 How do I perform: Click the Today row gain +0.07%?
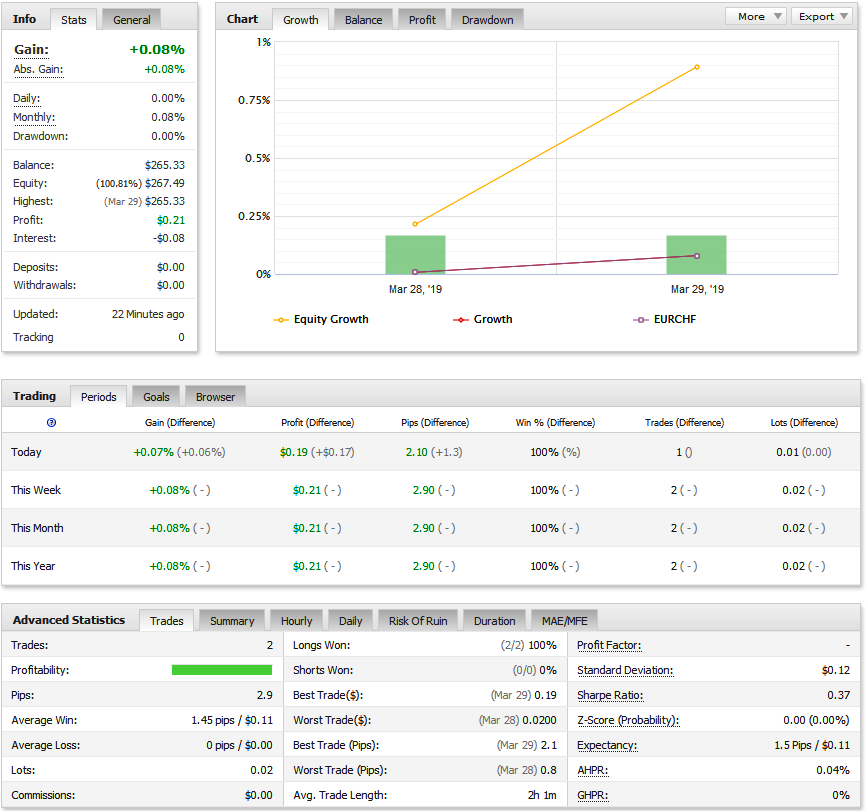(x=153, y=452)
